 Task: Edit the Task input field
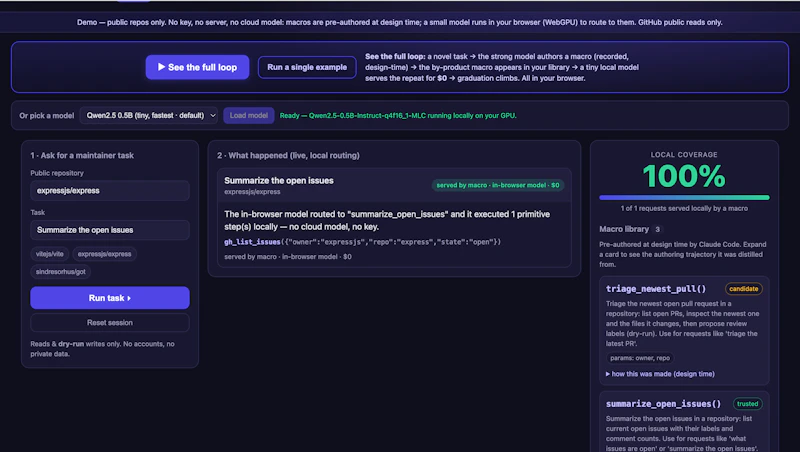point(110,230)
